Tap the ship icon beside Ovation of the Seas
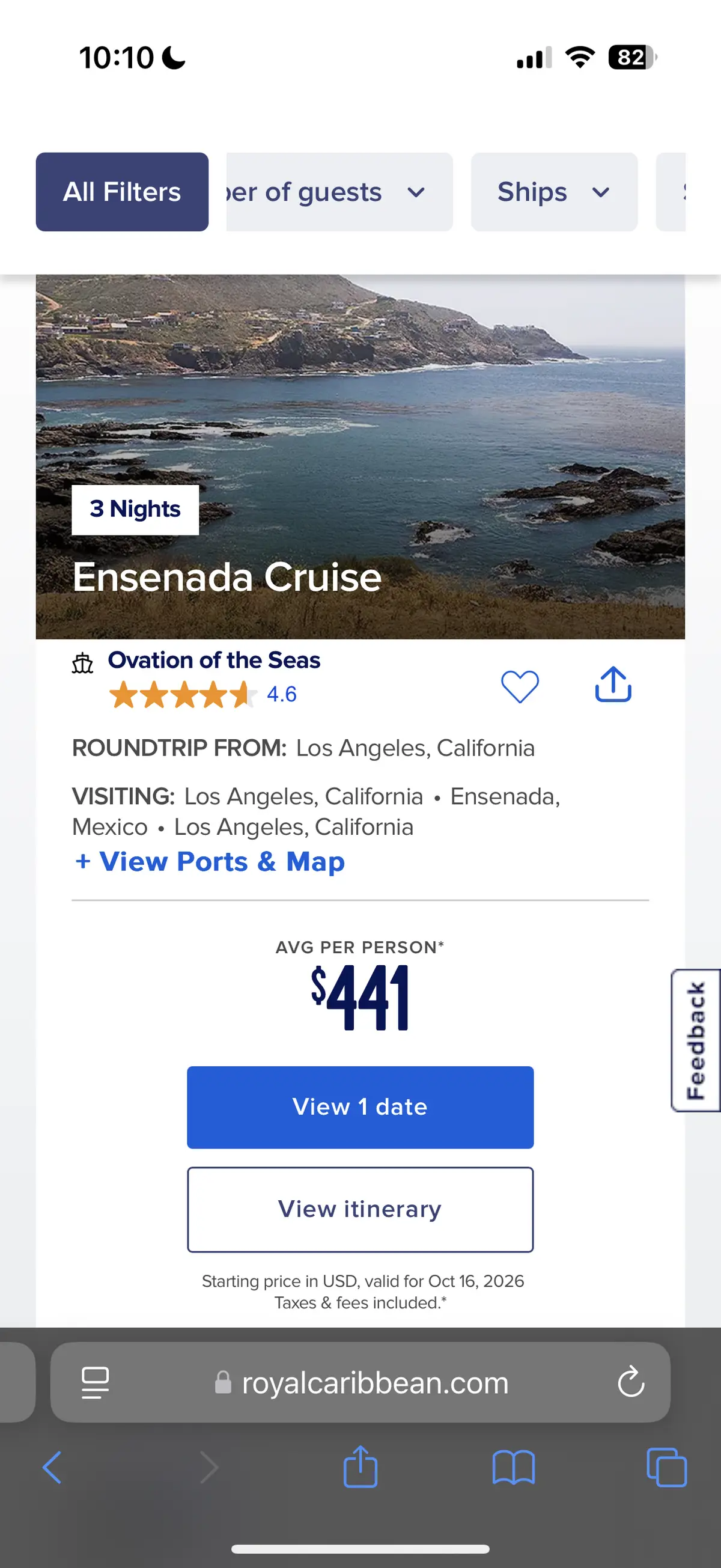 tap(83, 663)
